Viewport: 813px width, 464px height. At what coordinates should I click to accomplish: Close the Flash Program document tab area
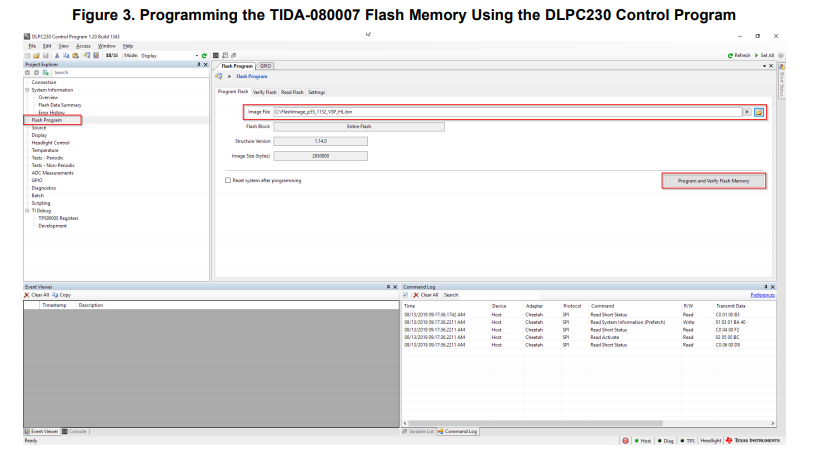(771, 66)
